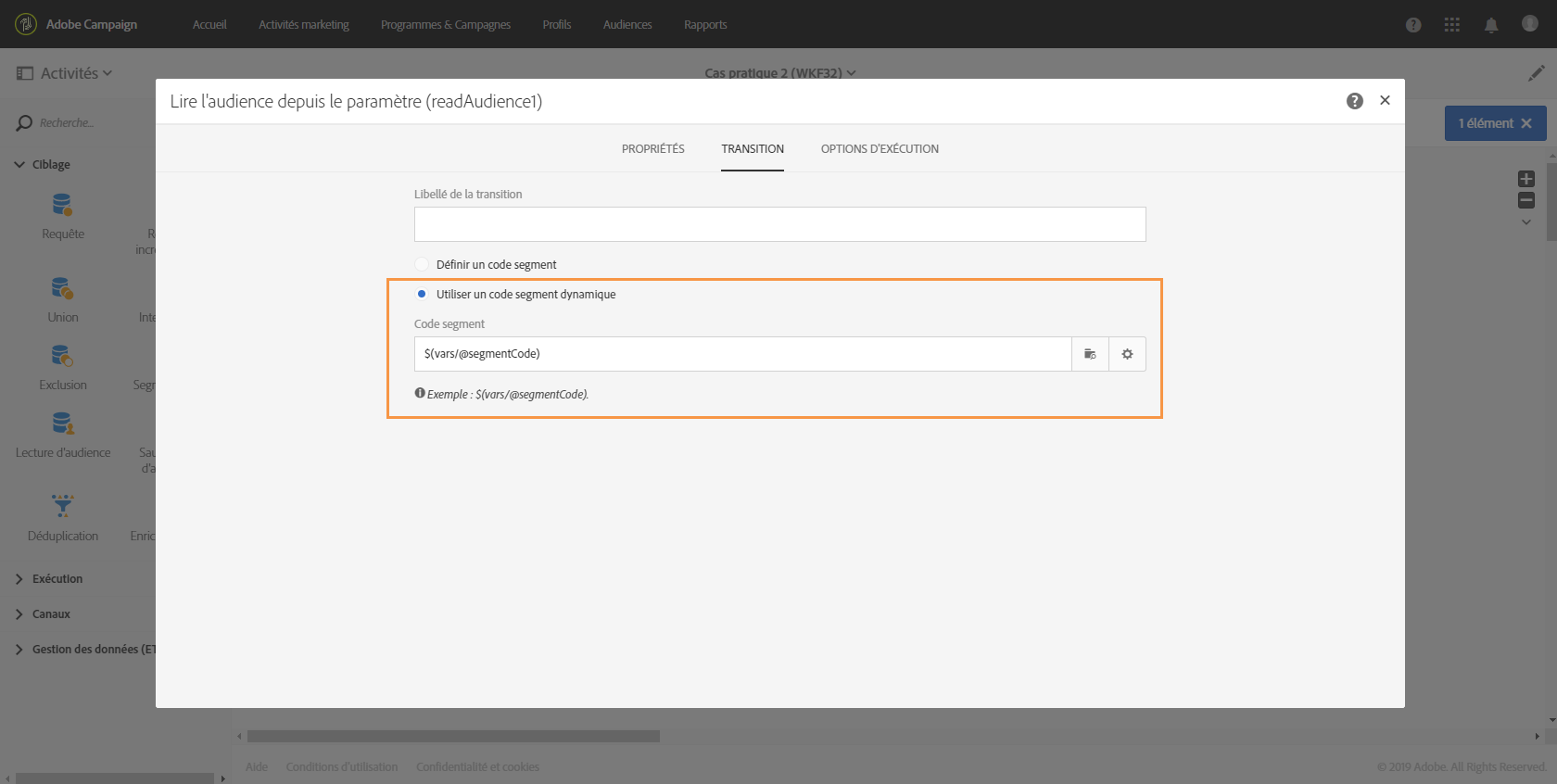Open the Audiences menu

pyautogui.click(x=627, y=25)
